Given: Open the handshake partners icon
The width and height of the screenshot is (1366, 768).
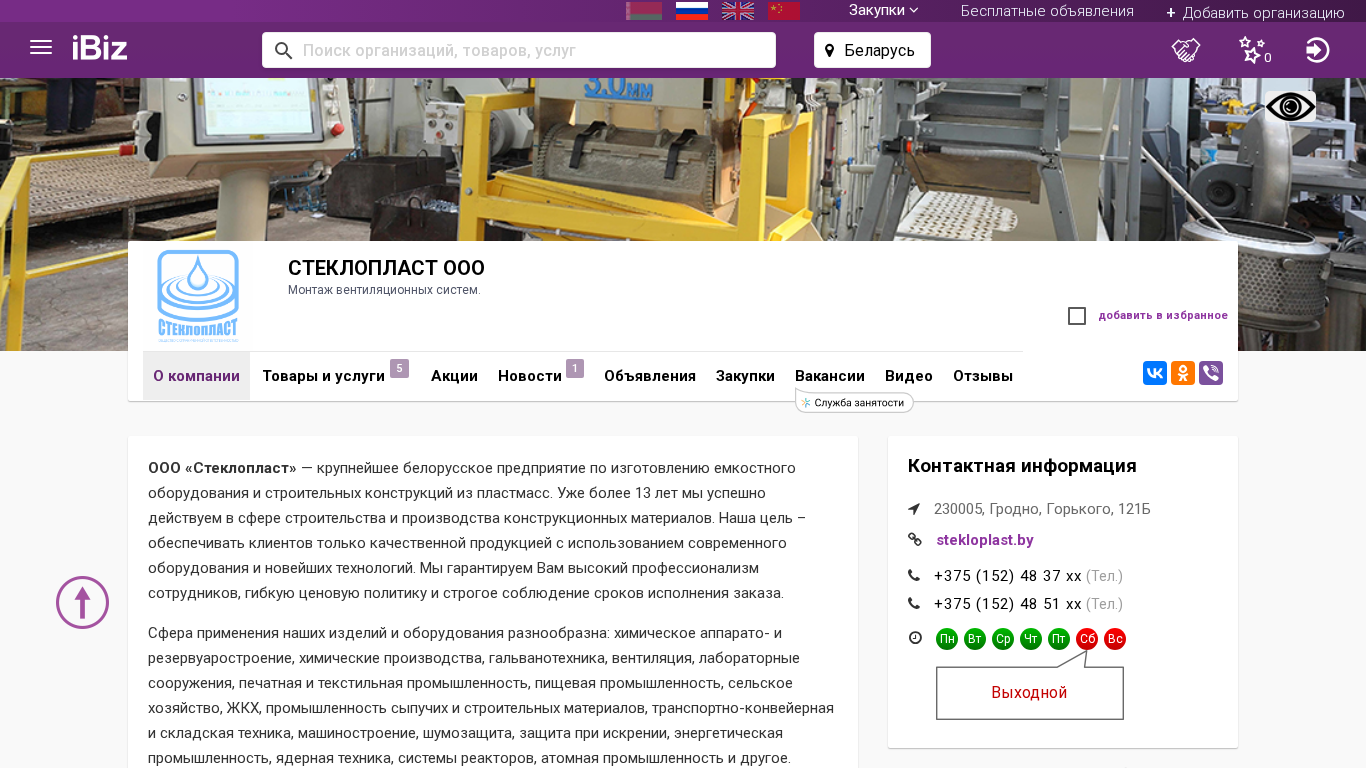Looking at the screenshot, I should click(1186, 50).
